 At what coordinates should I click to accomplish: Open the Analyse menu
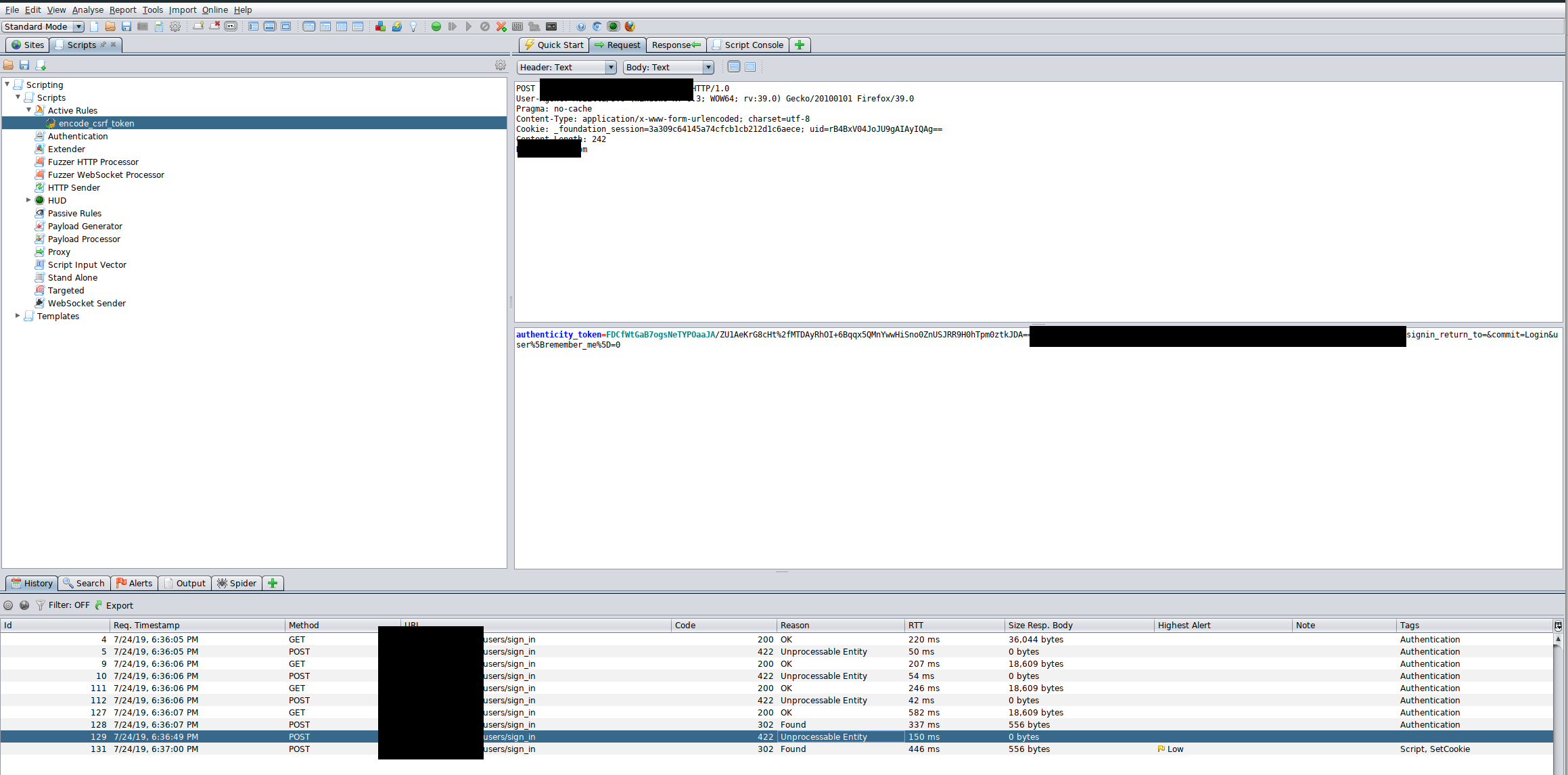click(88, 9)
